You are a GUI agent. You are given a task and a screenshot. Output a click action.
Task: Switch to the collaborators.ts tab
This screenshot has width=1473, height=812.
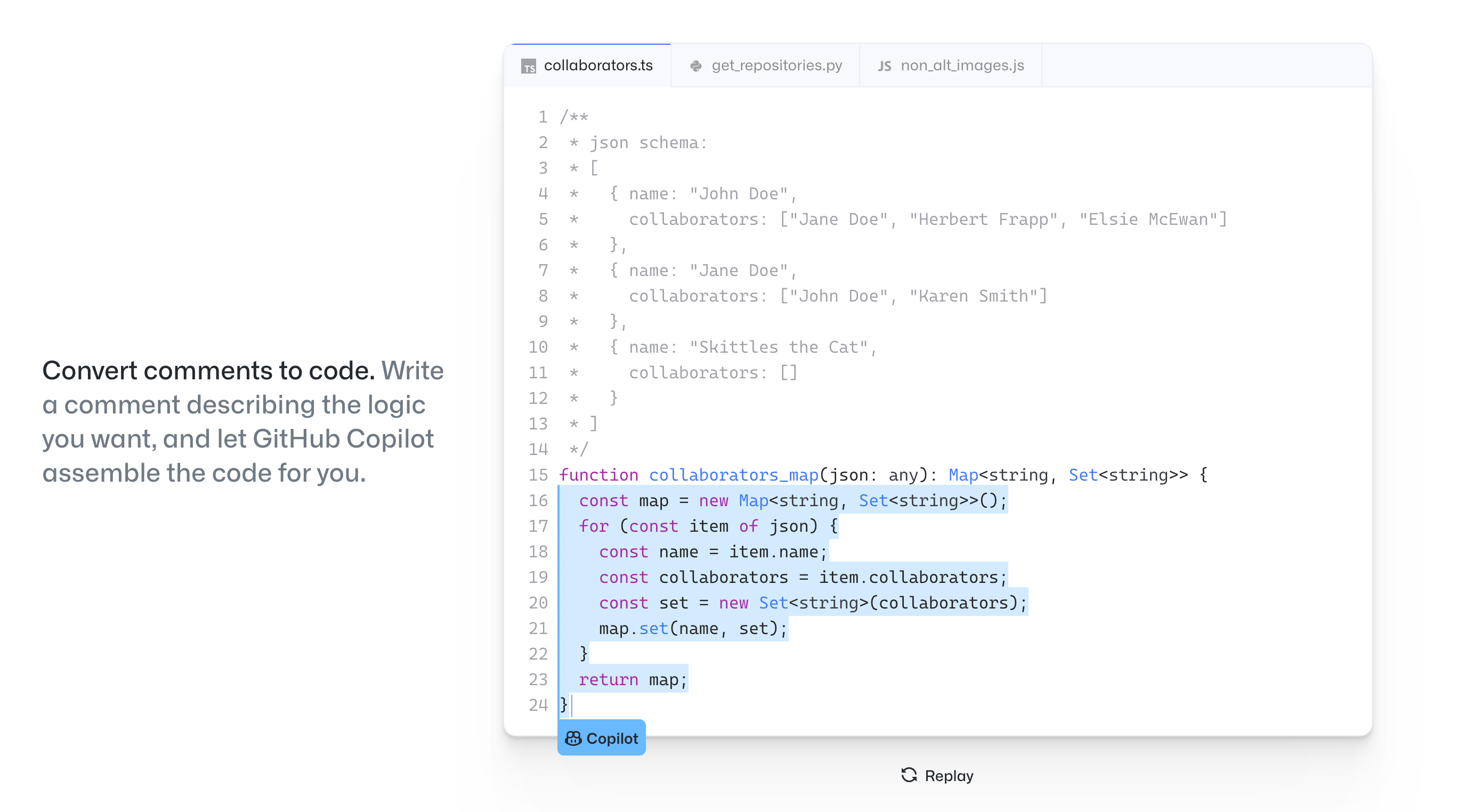click(x=587, y=66)
